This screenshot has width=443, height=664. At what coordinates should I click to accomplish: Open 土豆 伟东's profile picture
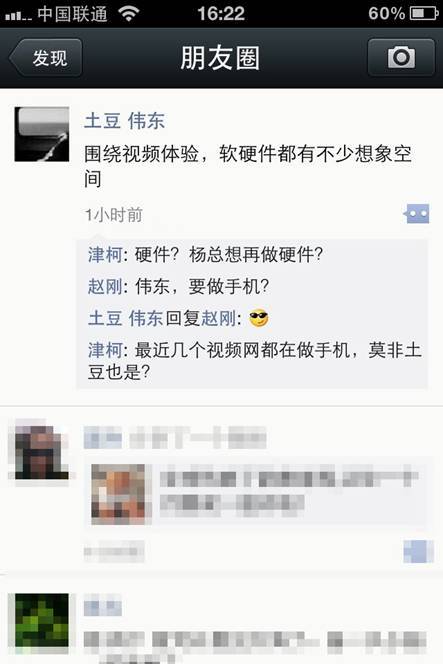point(42,134)
